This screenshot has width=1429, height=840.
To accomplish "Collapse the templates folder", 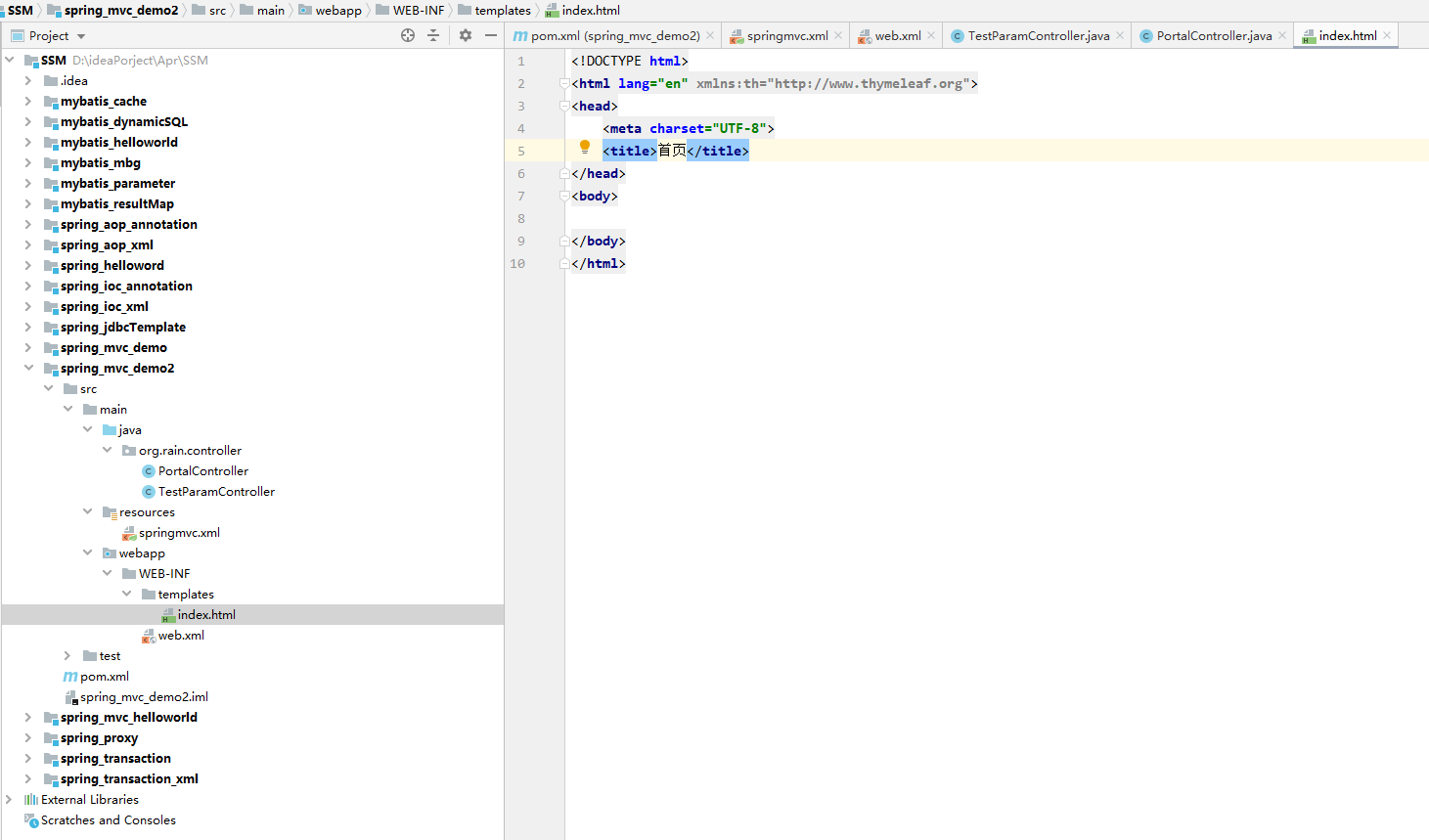I will coord(126,594).
